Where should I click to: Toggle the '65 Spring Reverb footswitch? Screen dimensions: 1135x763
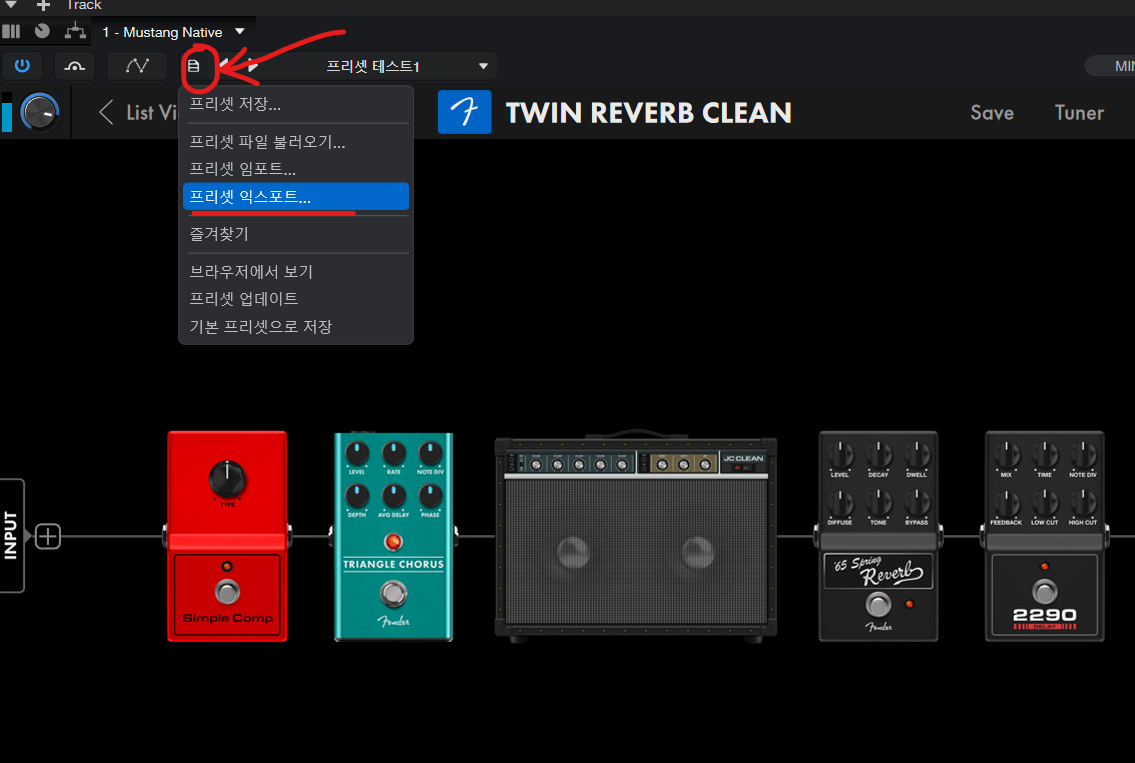pos(877,604)
